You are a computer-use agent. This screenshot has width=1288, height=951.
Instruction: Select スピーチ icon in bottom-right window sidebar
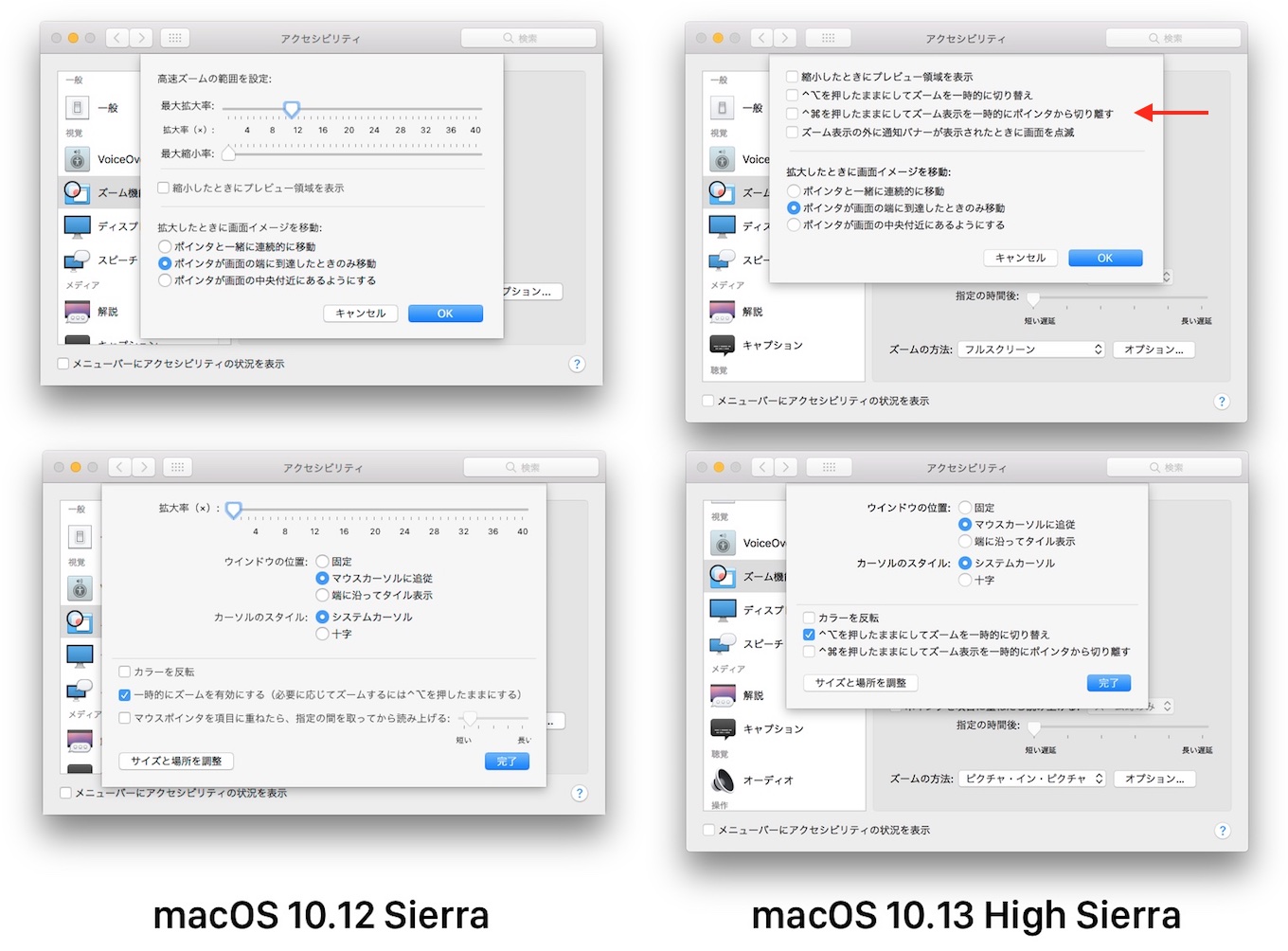coord(724,642)
